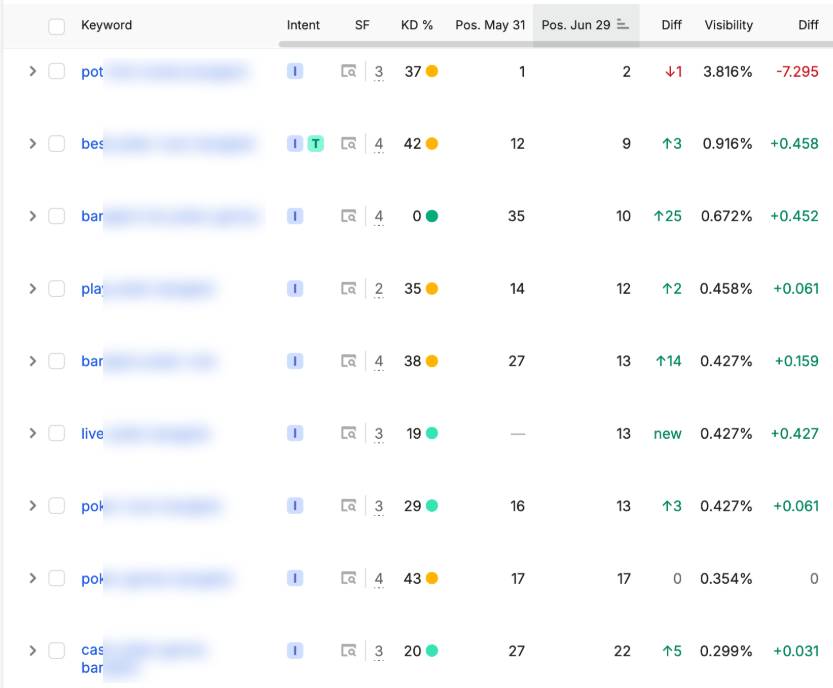Click the transactional T intent badge
Image resolution: width=833 pixels, height=688 pixels.
(x=316, y=143)
